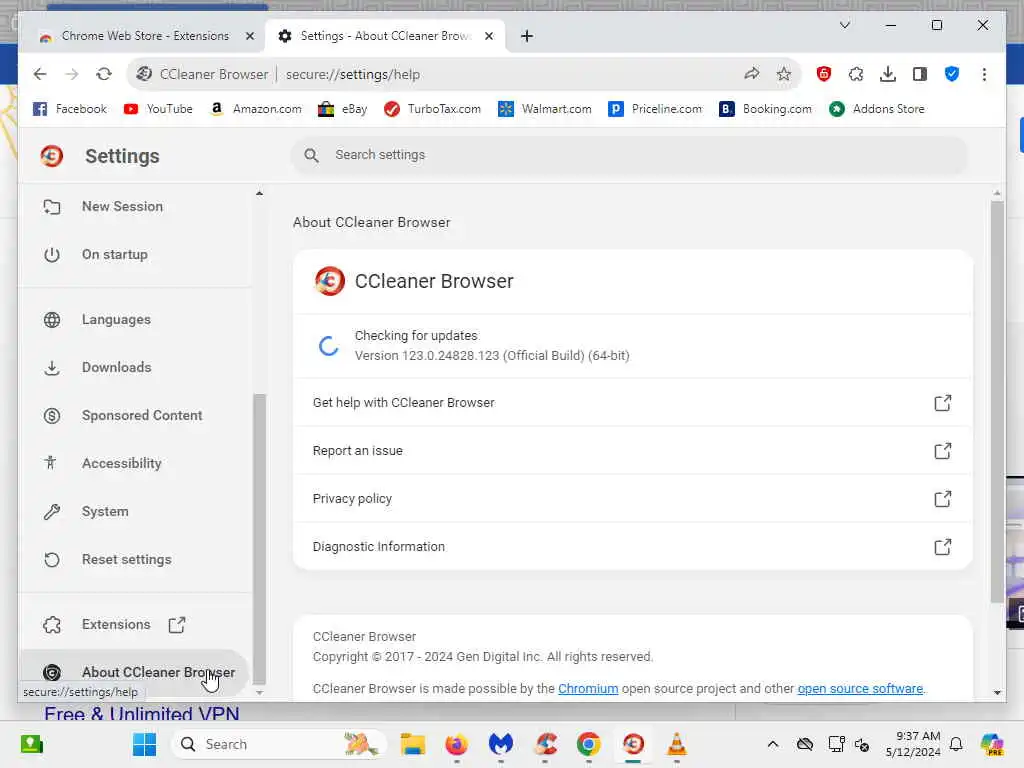Open the Privacy policy row
The width and height of the screenshot is (1024, 768).
click(x=632, y=499)
